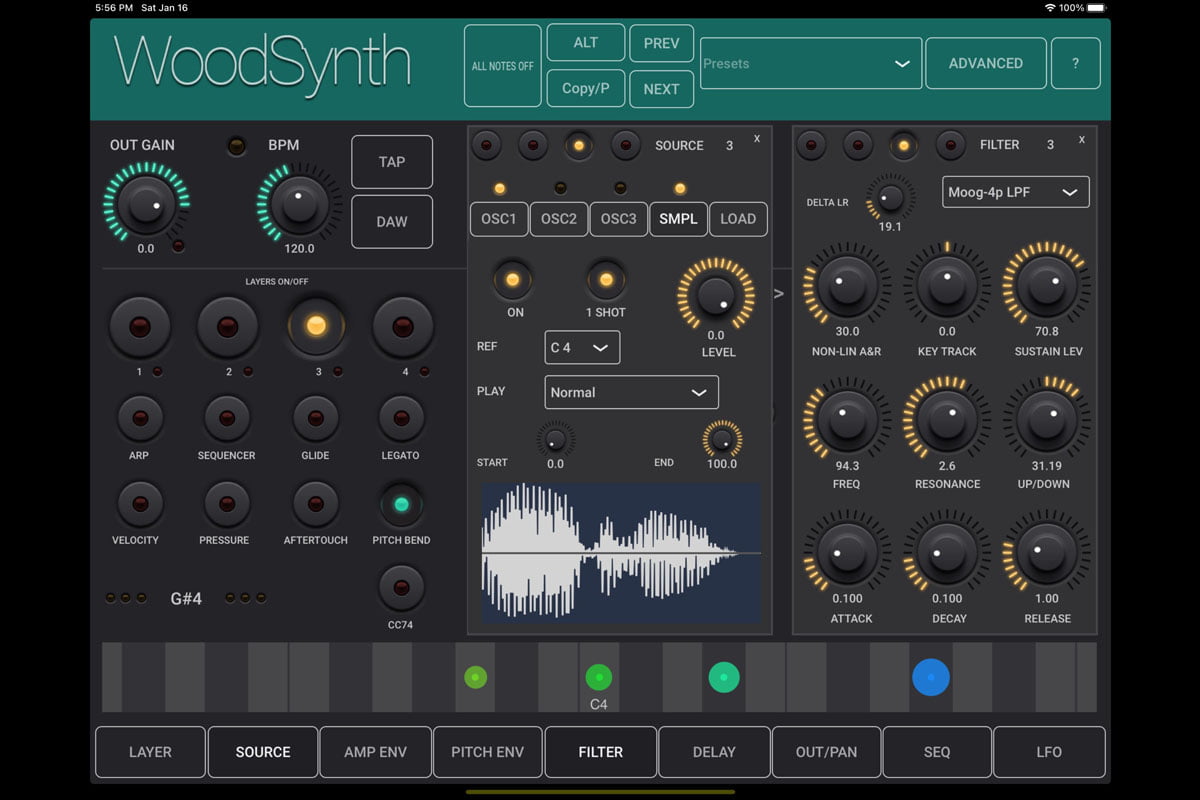1200x800 pixels.
Task: Click the small LED below layer 1
Action: point(158,372)
